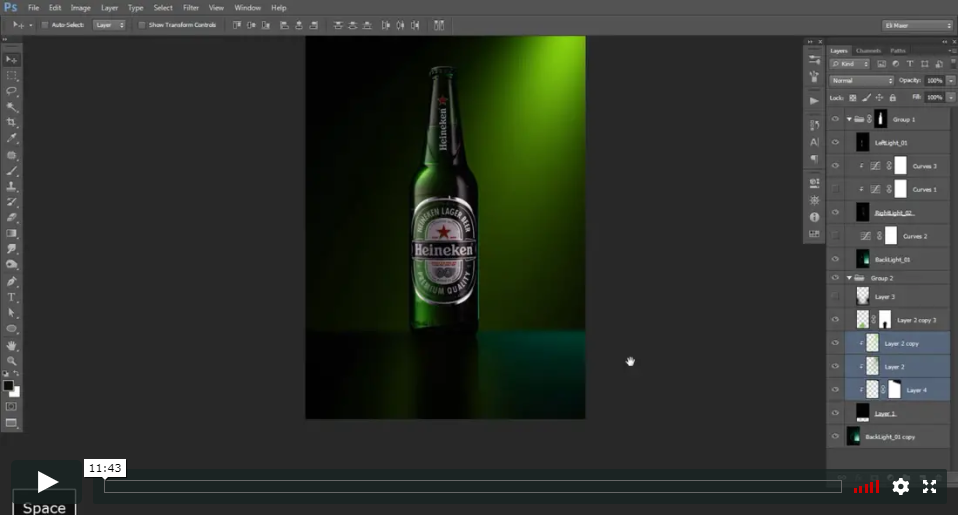Hide the LeftLight_01 layer
The image size is (958, 516).
pyautogui.click(x=835, y=142)
